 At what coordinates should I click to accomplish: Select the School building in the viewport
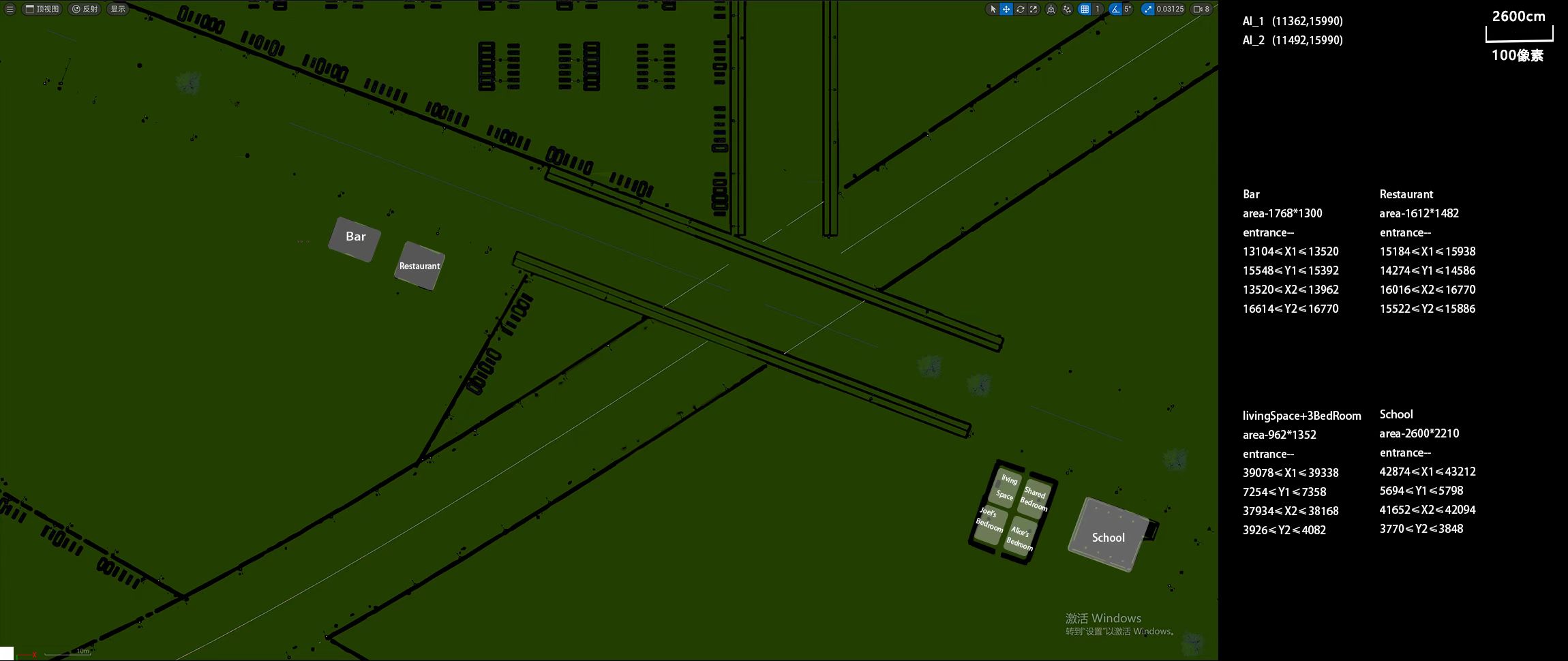coord(1109,535)
